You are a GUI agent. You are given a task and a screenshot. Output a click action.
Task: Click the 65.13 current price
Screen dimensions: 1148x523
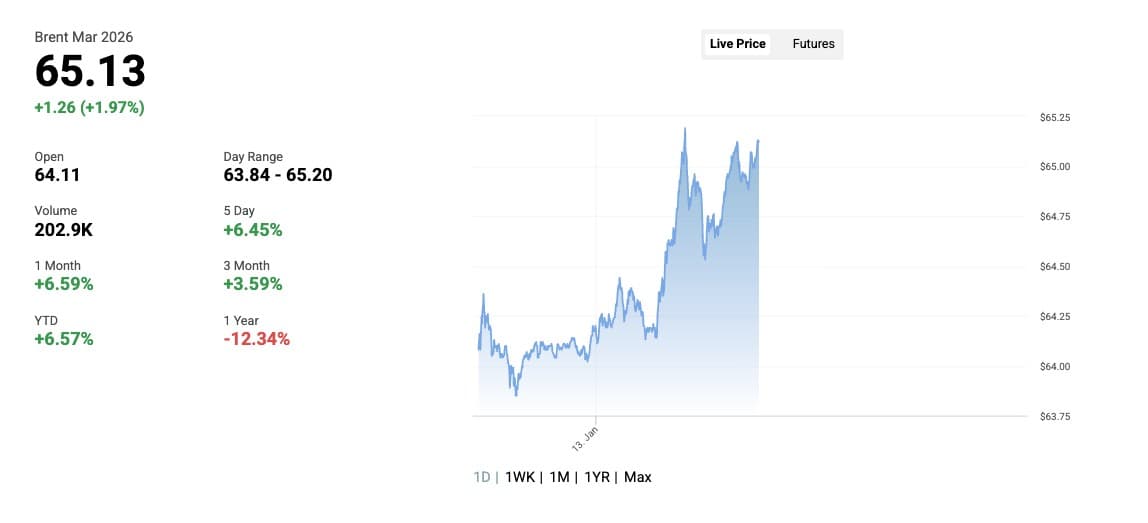click(x=90, y=72)
